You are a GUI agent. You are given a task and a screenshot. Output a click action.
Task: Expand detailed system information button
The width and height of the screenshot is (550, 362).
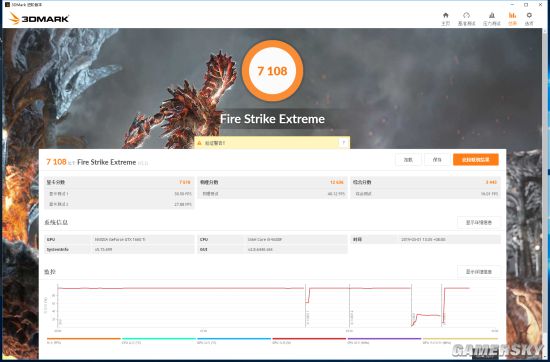click(x=479, y=222)
